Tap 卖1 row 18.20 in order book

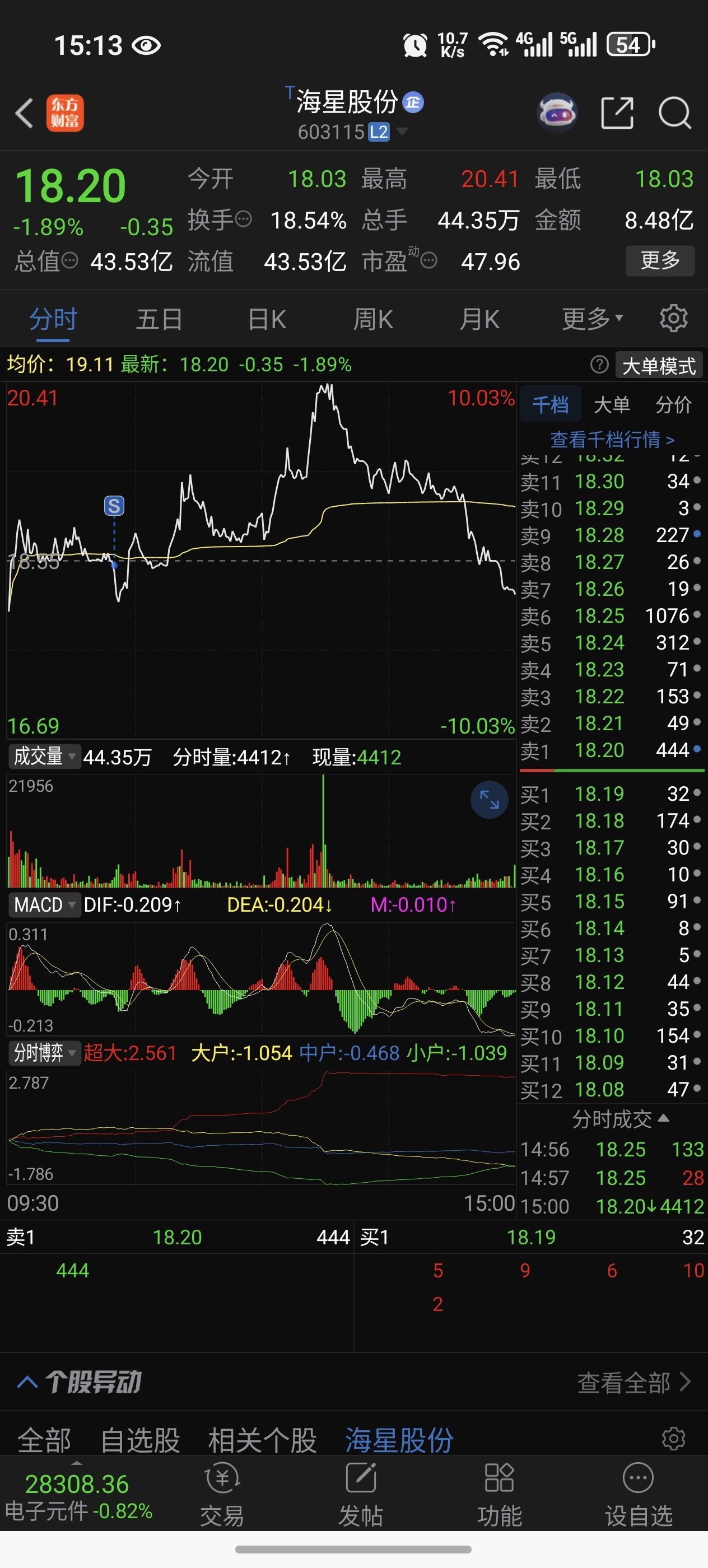[x=611, y=750]
